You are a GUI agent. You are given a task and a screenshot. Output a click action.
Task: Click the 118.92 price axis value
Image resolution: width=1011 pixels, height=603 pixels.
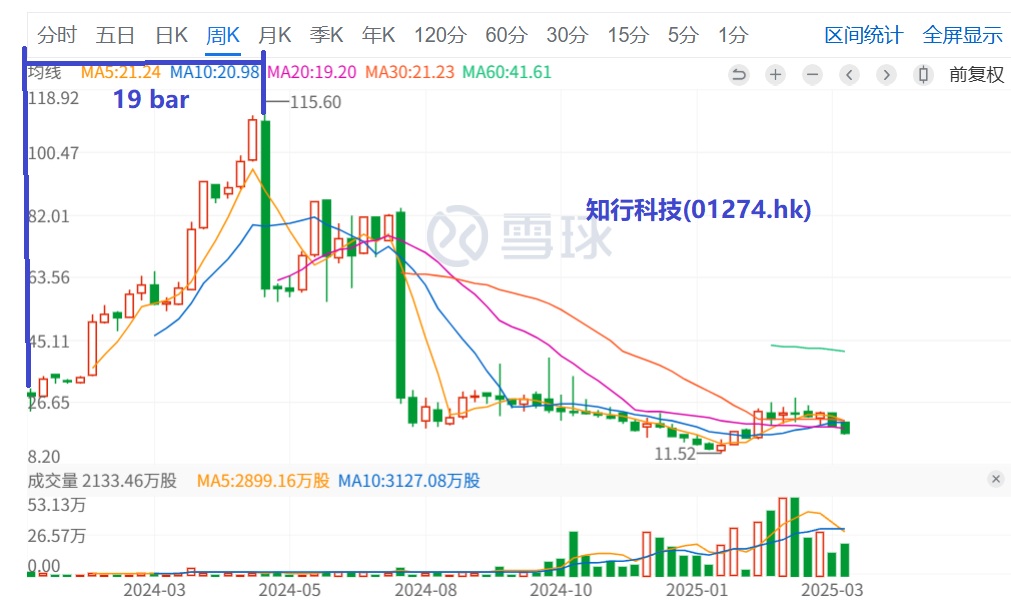pos(54,98)
